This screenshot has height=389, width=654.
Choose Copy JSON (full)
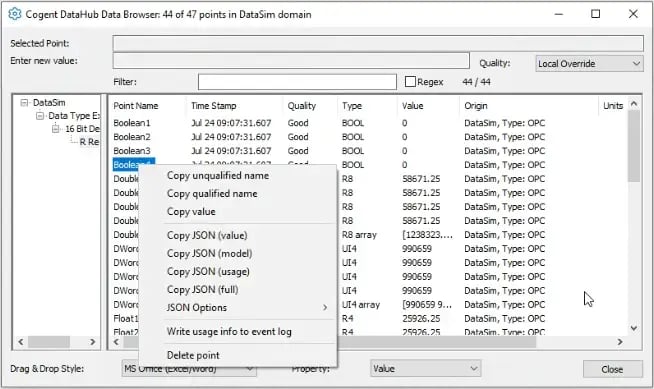click(202, 289)
